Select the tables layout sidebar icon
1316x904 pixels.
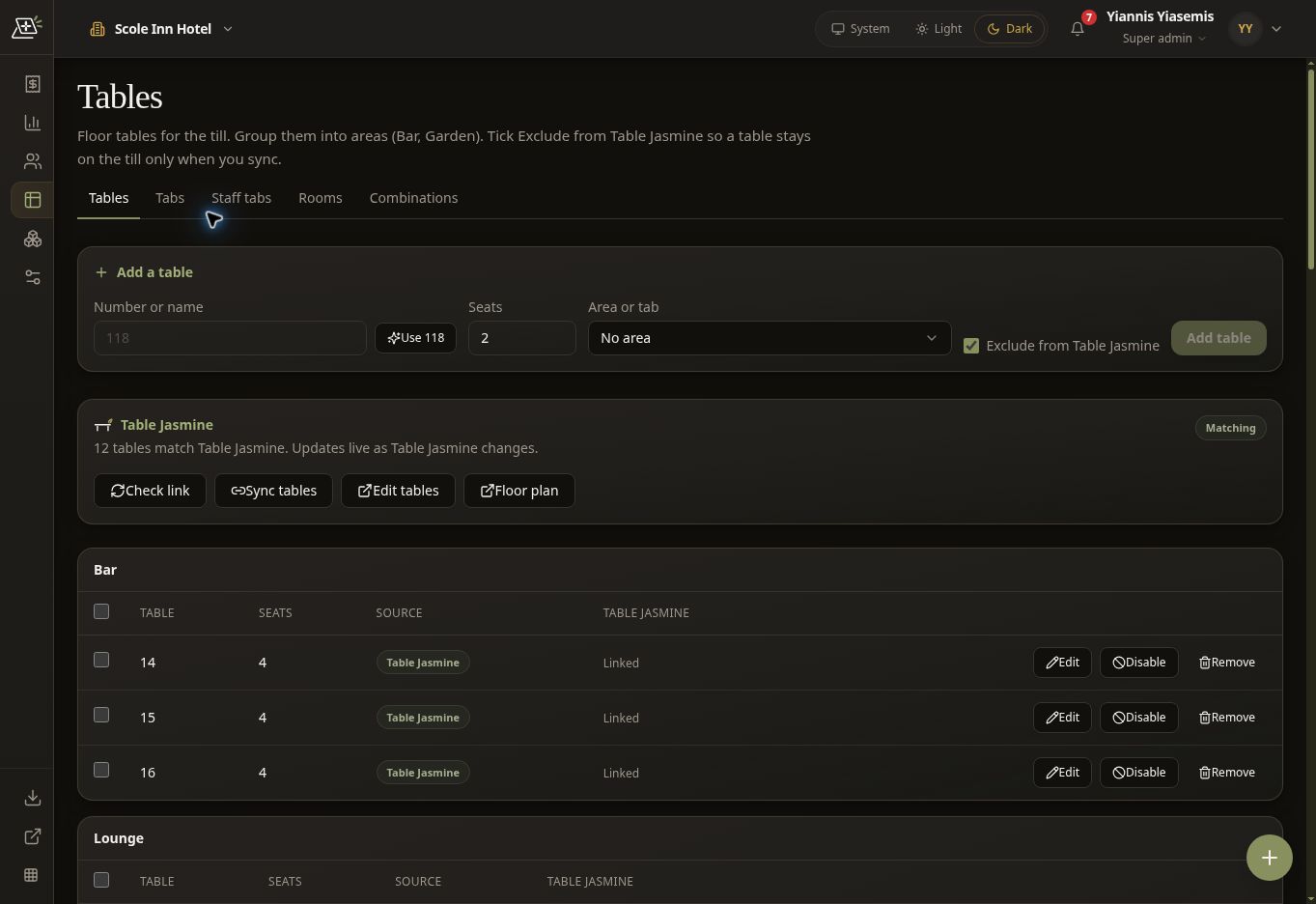click(32, 200)
